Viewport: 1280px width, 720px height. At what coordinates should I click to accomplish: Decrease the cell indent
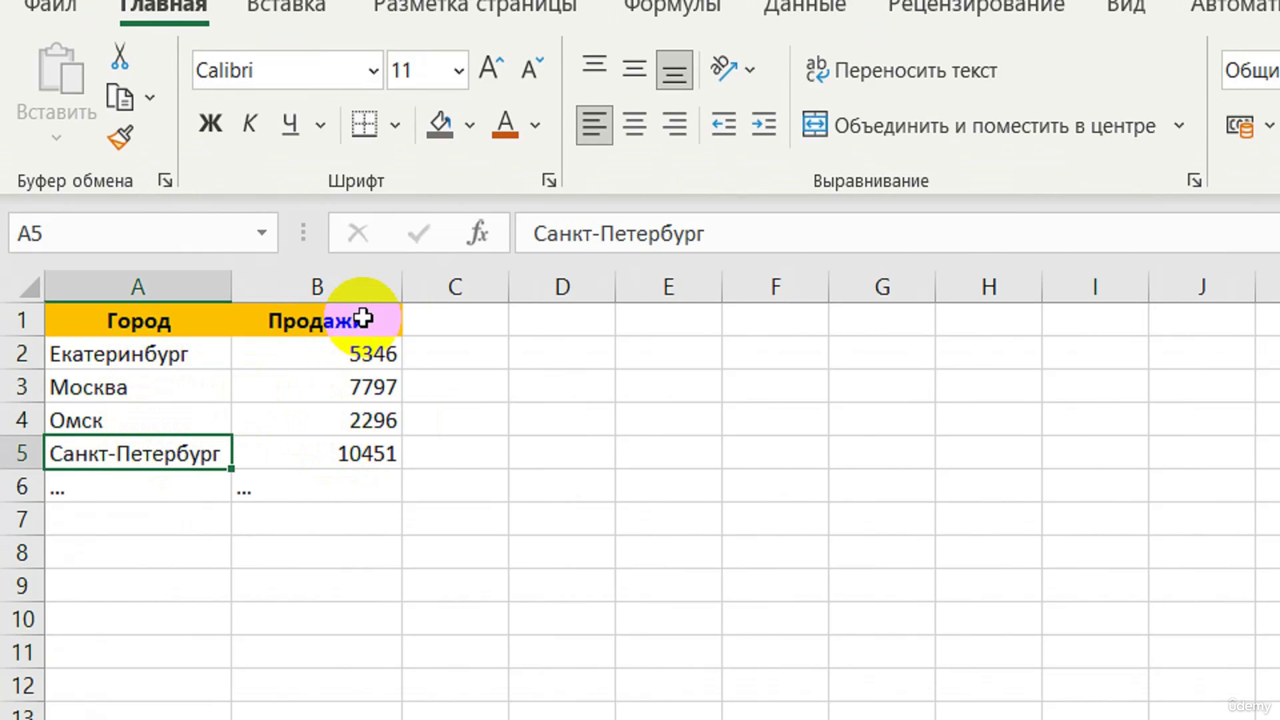pyautogui.click(x=723, y=125)
